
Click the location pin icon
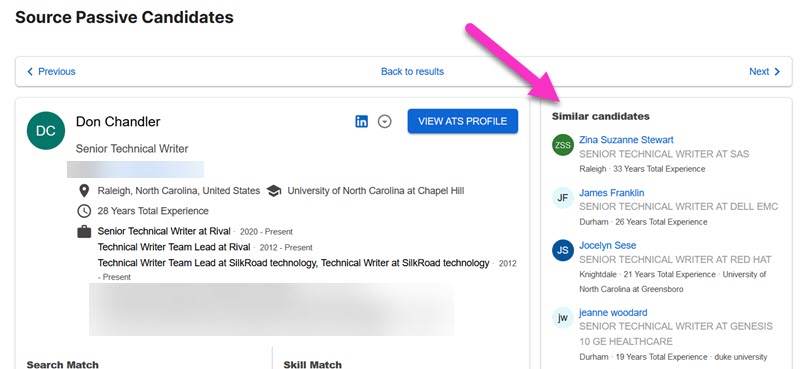pyautogui.click(x=84, y=191)
